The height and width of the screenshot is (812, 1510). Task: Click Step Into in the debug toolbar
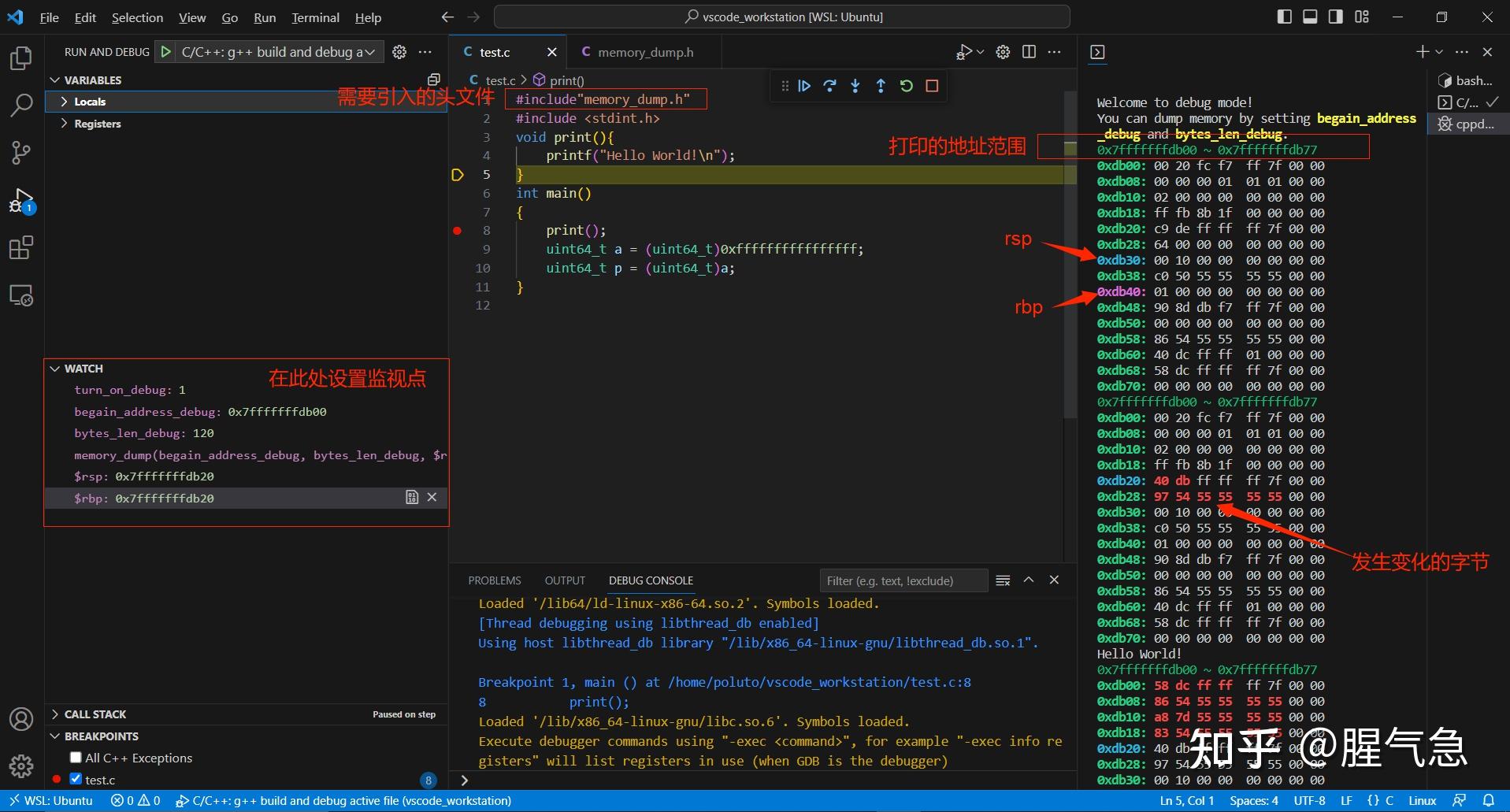click(x=855, y=86)
